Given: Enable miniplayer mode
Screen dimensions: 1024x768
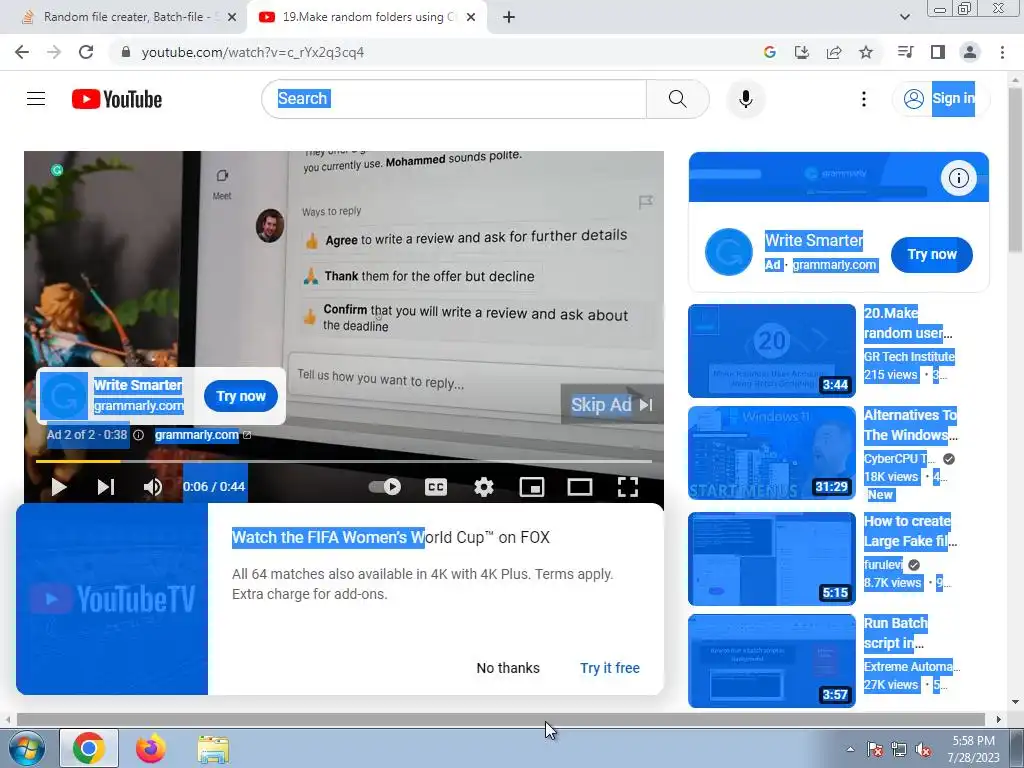Looking at the screenshot, I should [532, 487].
